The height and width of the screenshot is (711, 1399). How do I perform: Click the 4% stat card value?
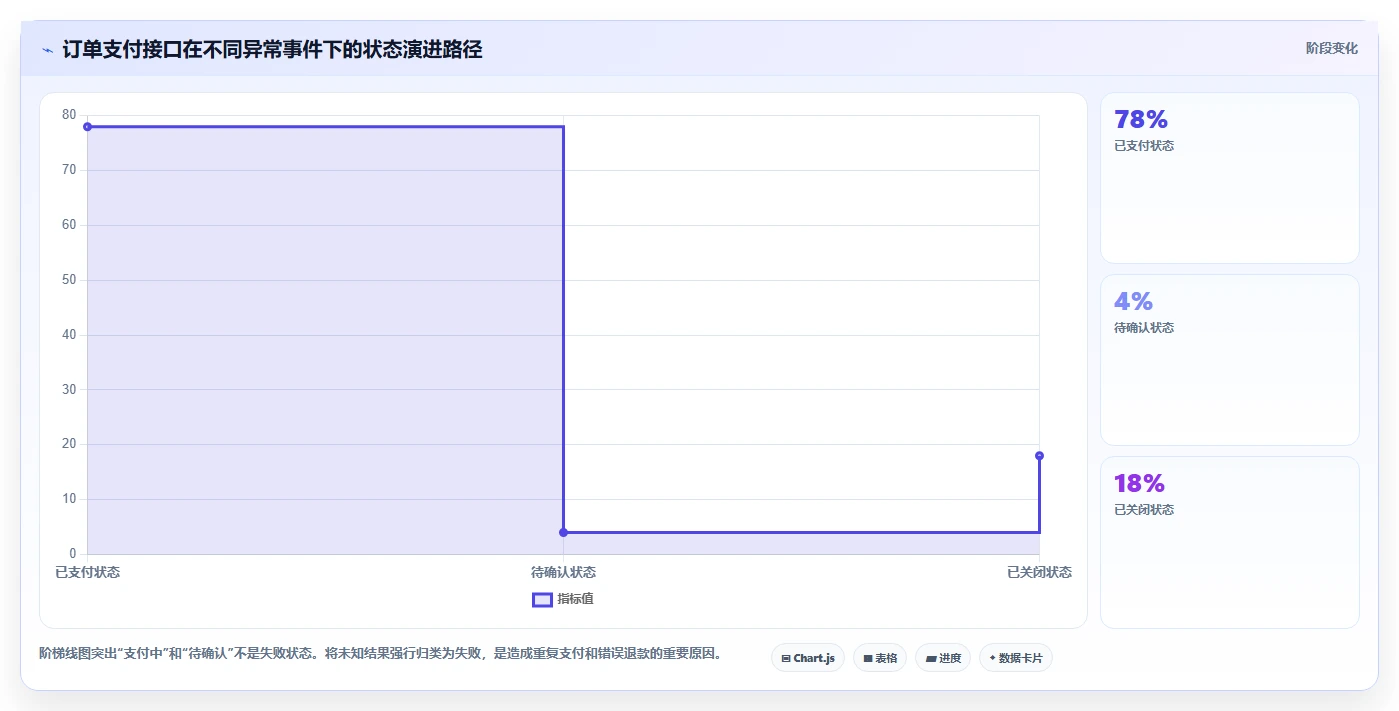coord(1134,302)
